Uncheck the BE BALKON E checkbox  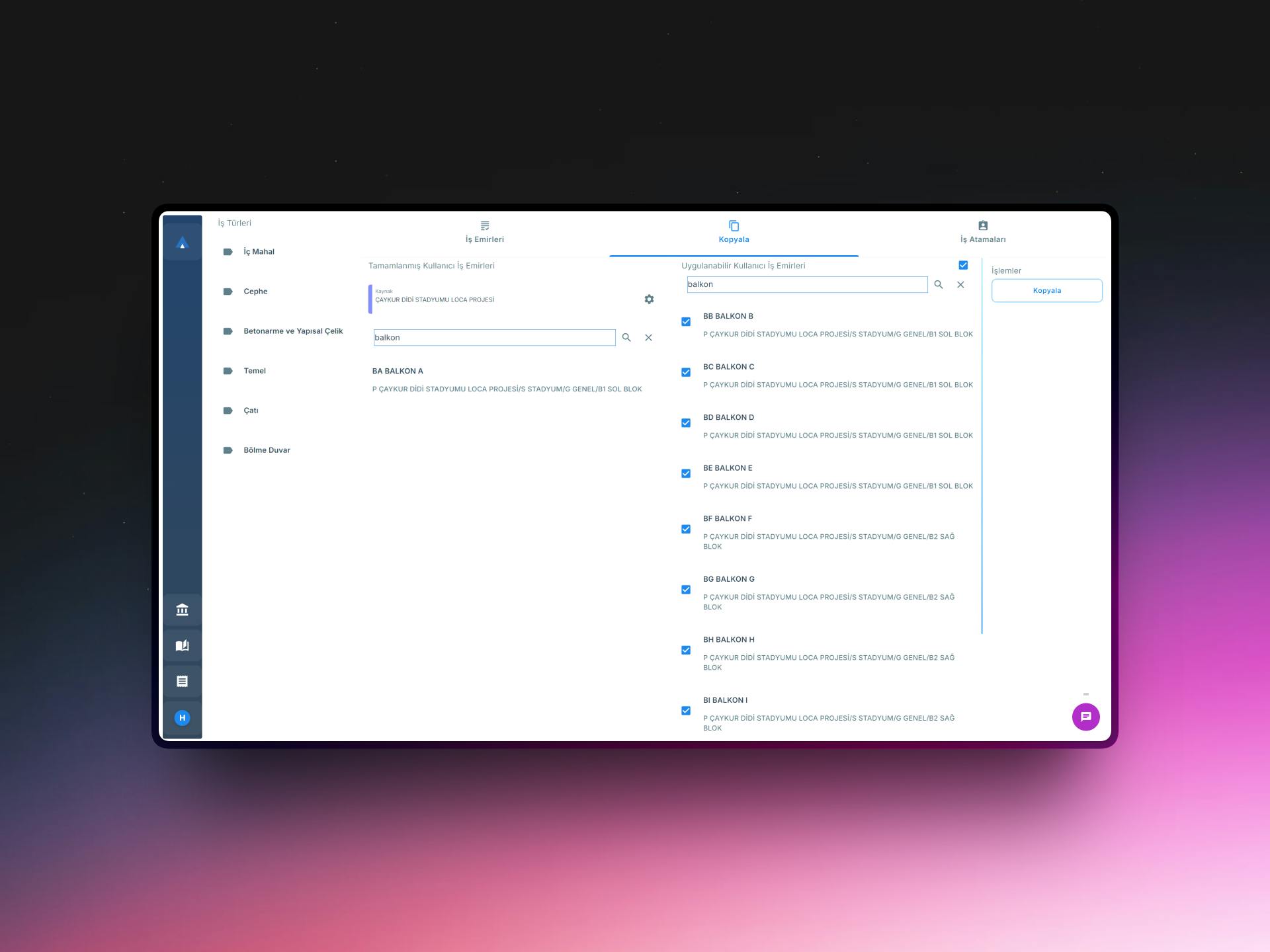click(686, 473)
